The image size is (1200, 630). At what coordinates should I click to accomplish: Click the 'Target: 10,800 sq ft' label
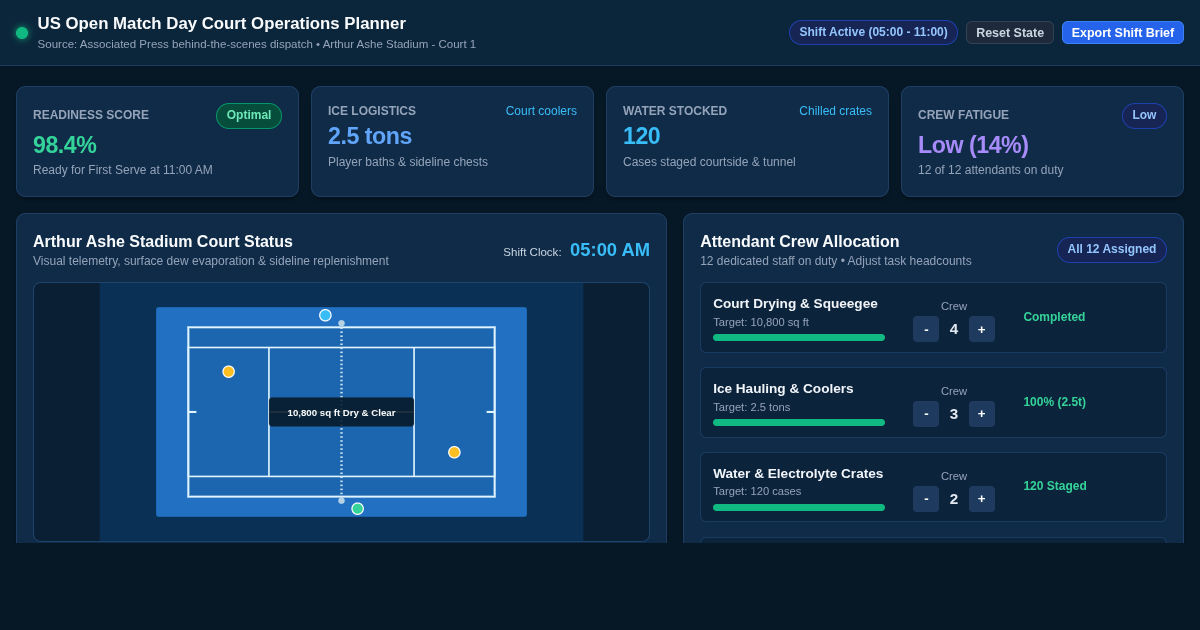761,322
